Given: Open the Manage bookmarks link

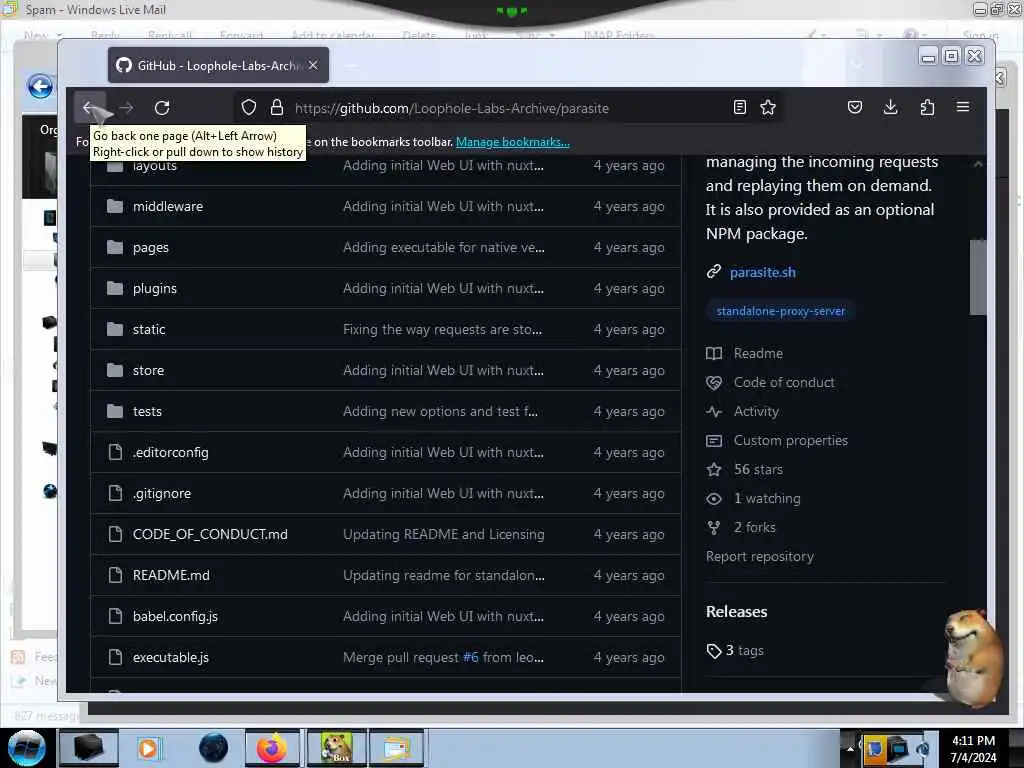Looking at the screenshot, I should click(513, 142).
